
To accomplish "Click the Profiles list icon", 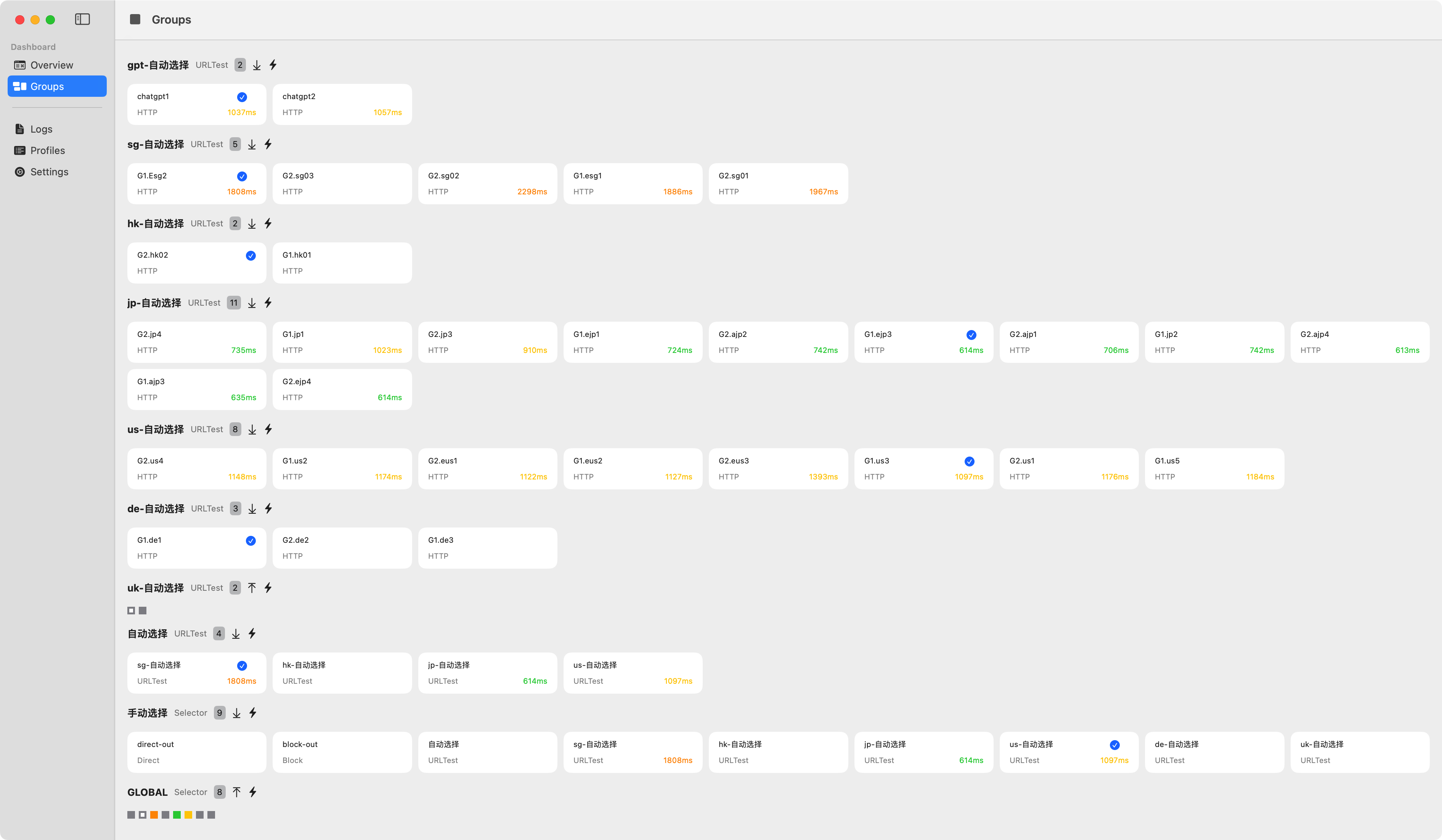I will [x=20, y=151].
